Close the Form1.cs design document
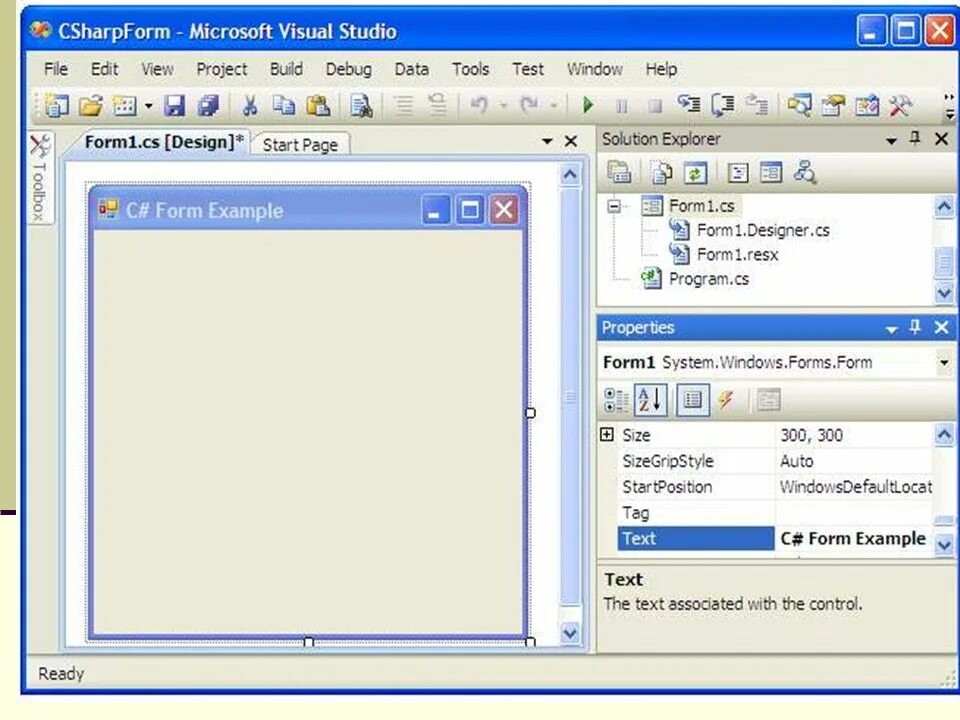 [571, 141]
